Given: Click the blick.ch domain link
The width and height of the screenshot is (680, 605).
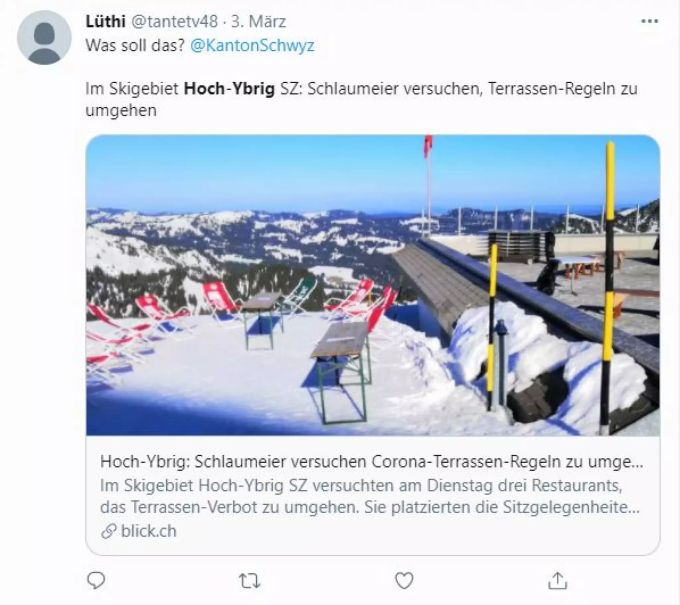Looking at the screenshot, I should pos(149,531).
